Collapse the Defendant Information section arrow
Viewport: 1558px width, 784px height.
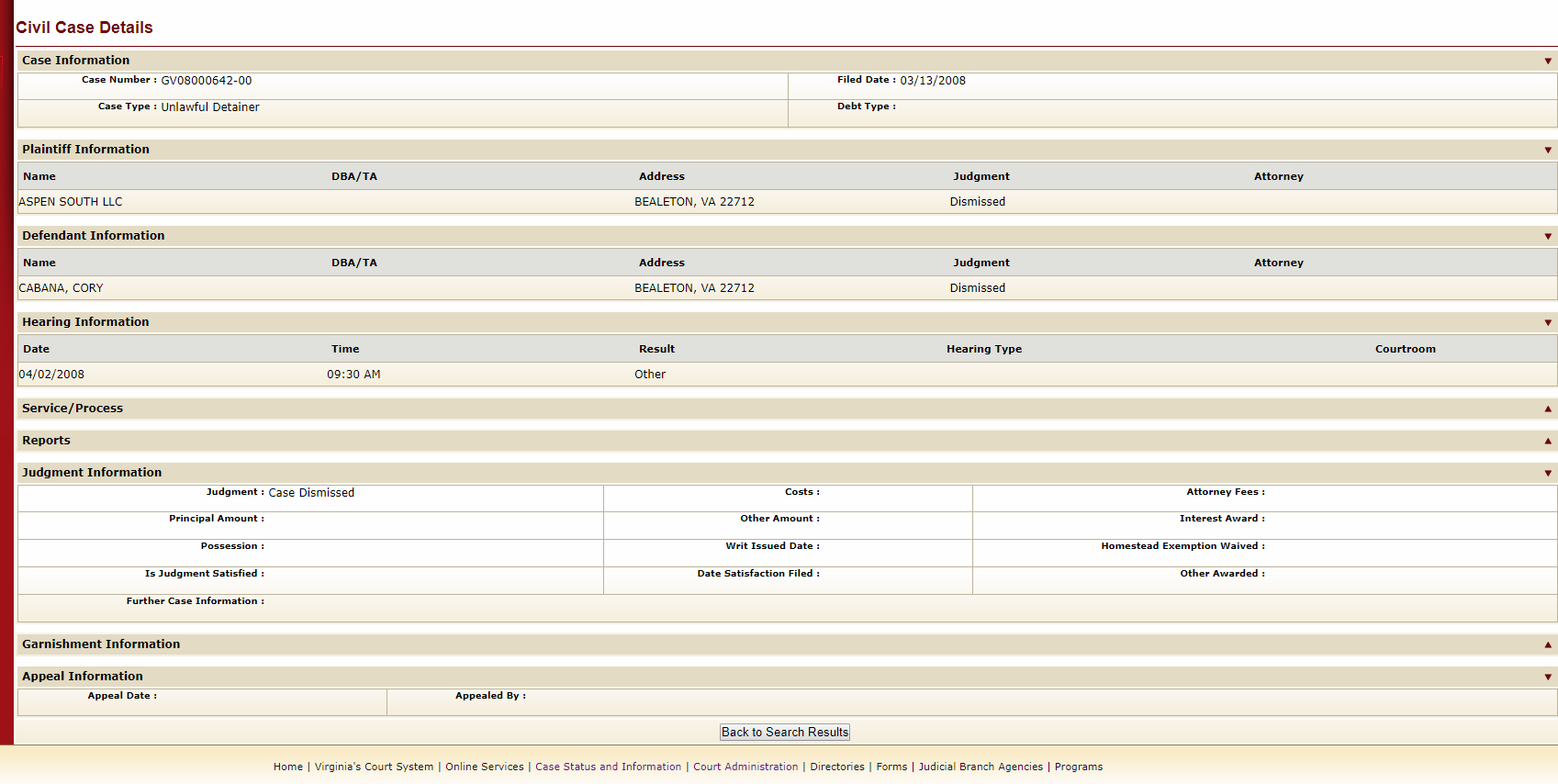click(x=1548, y=237)
